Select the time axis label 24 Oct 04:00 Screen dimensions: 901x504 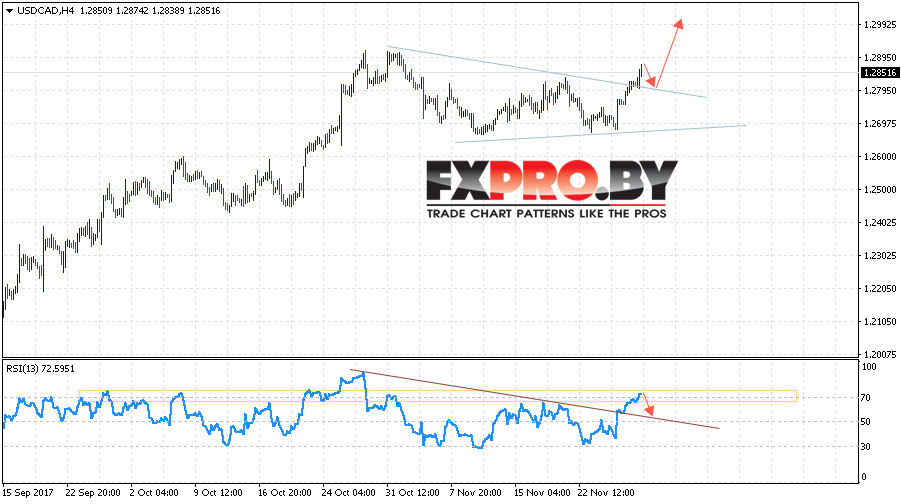coord(348,493)
